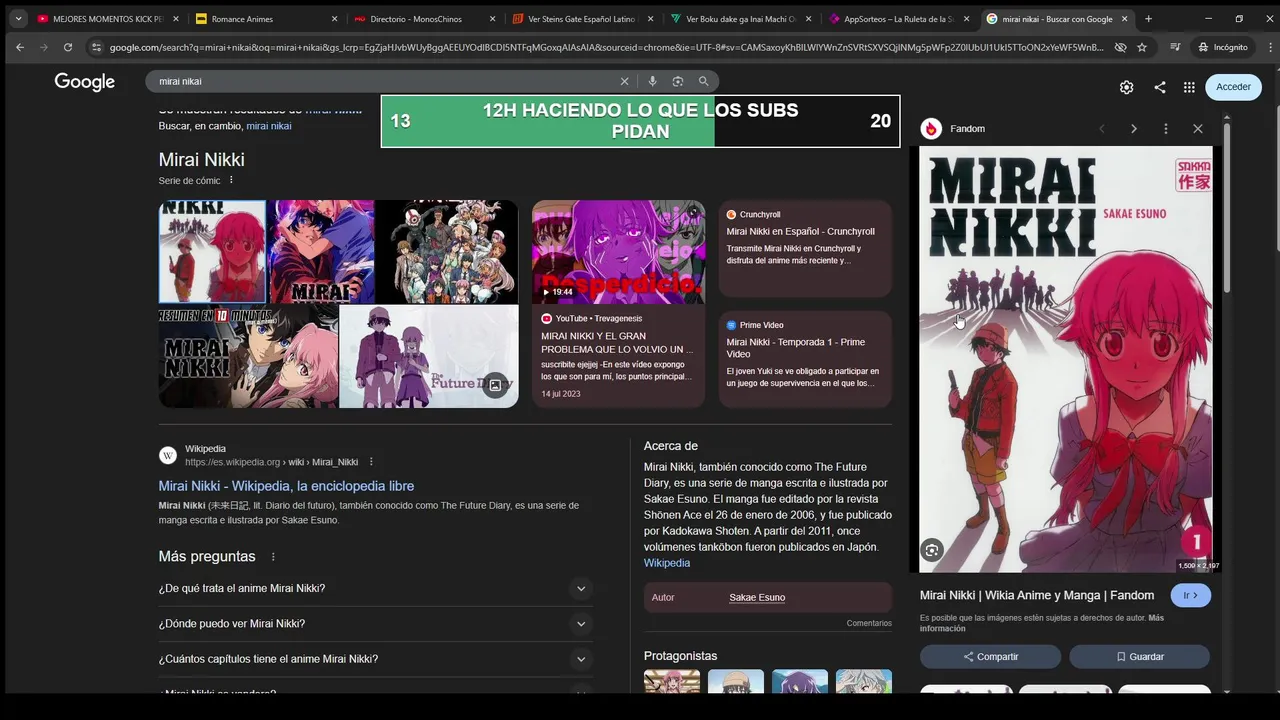Open Mirai Nikki Wikipedia result link
Viewport: 1280px width, 720px height.
(x=286, y=486)
